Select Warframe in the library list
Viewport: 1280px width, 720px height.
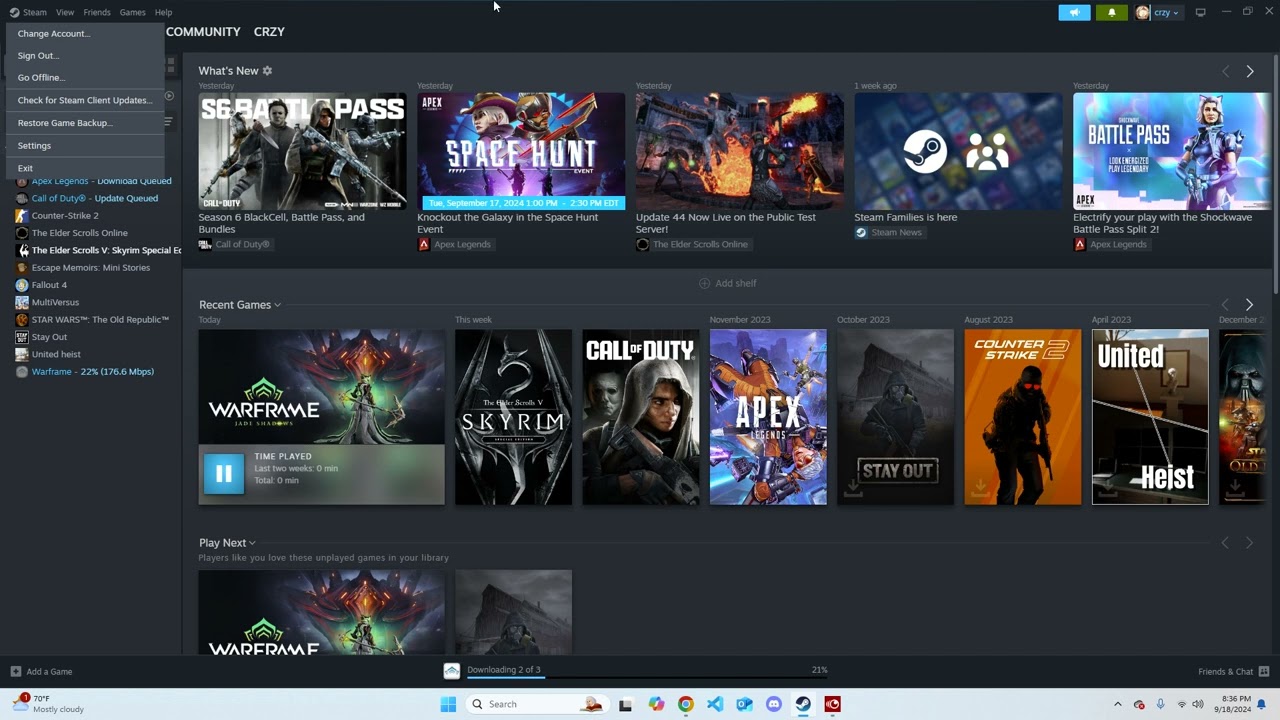[x=92, y=372]
